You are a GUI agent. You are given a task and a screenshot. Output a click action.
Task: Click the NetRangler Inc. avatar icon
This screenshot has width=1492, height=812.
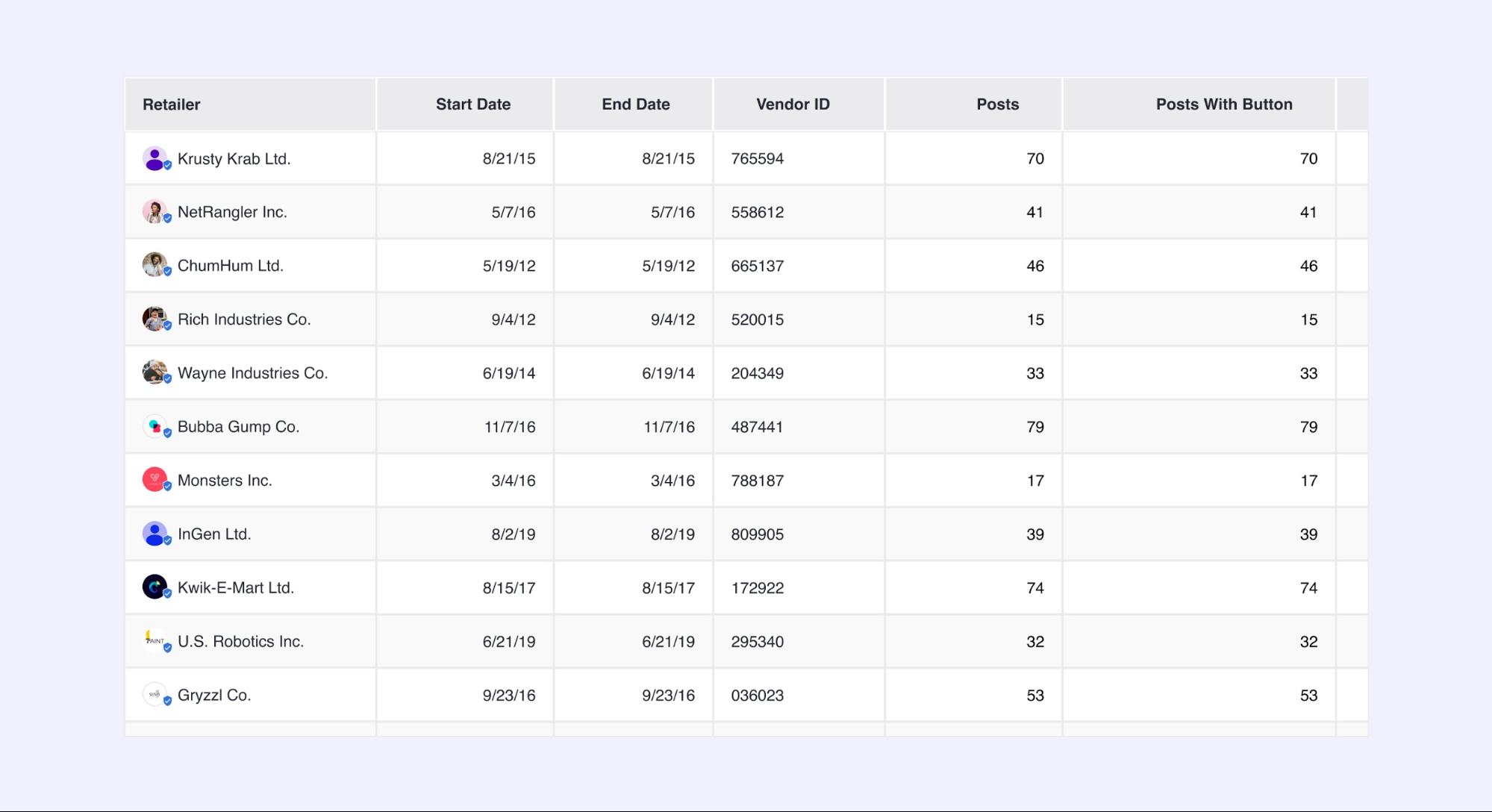154,212
